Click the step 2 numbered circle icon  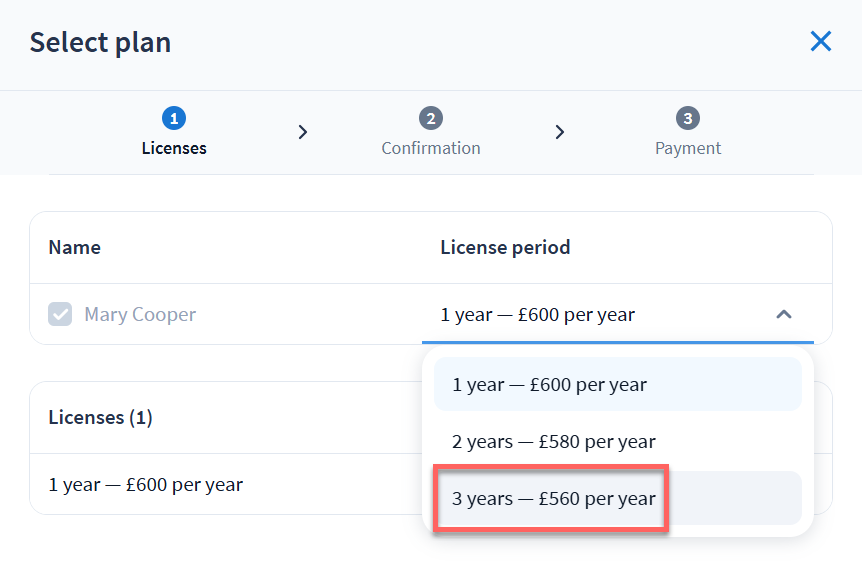point(431,119)
